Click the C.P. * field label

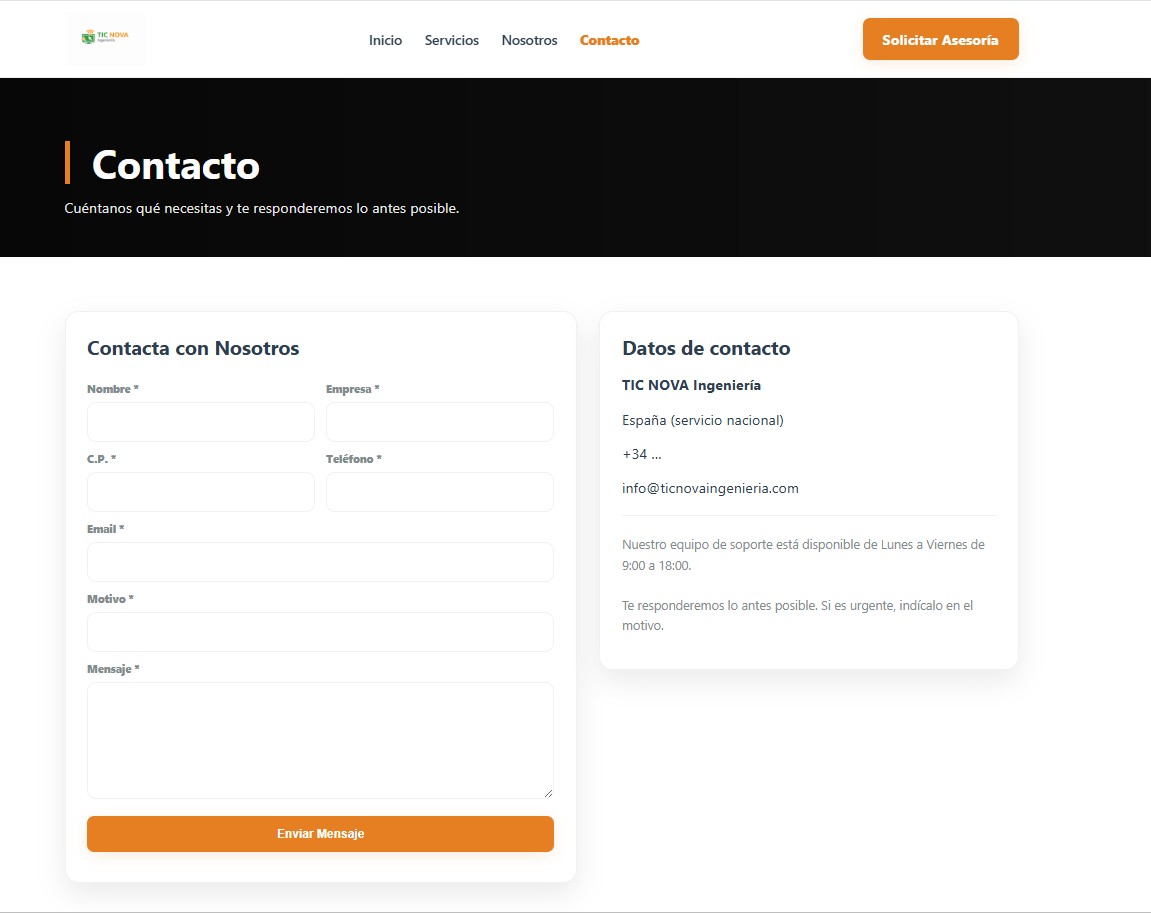(101, 459)
